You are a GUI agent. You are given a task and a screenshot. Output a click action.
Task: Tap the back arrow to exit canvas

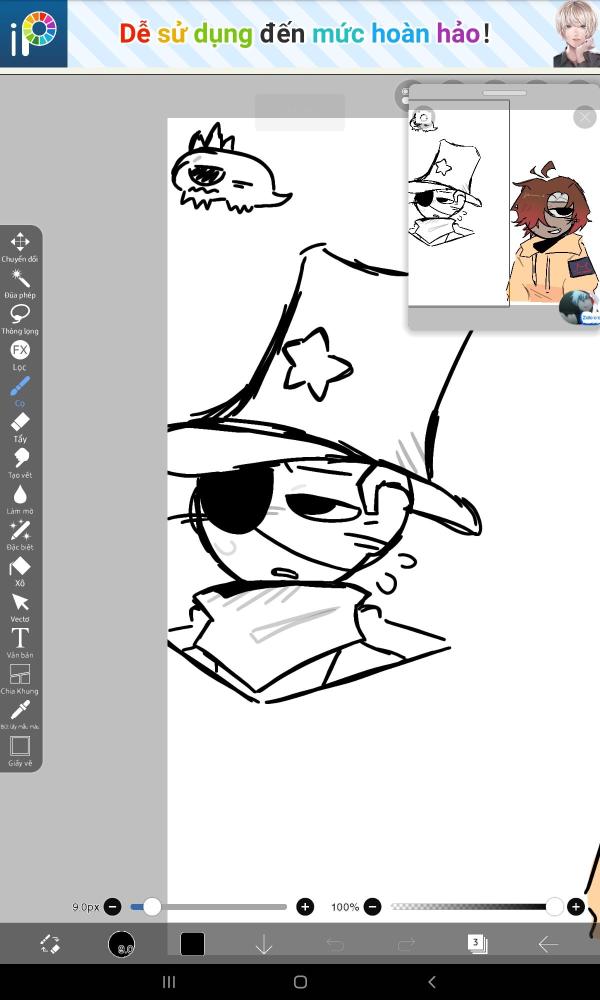tap(548, 944)
